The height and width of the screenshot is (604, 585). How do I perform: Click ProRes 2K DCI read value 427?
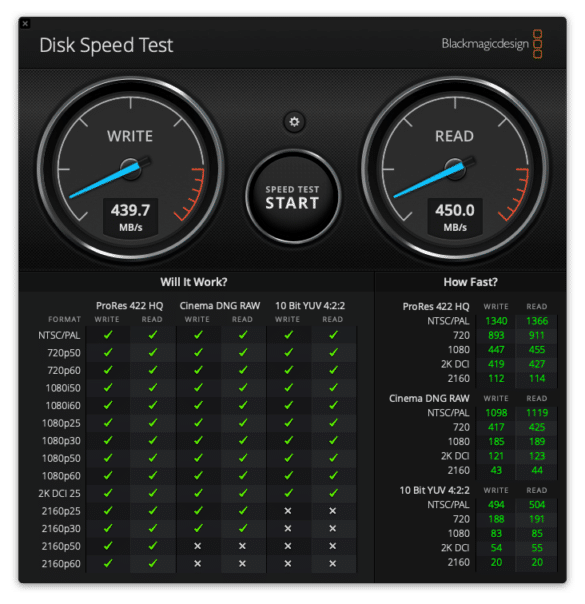coord(537,364)
